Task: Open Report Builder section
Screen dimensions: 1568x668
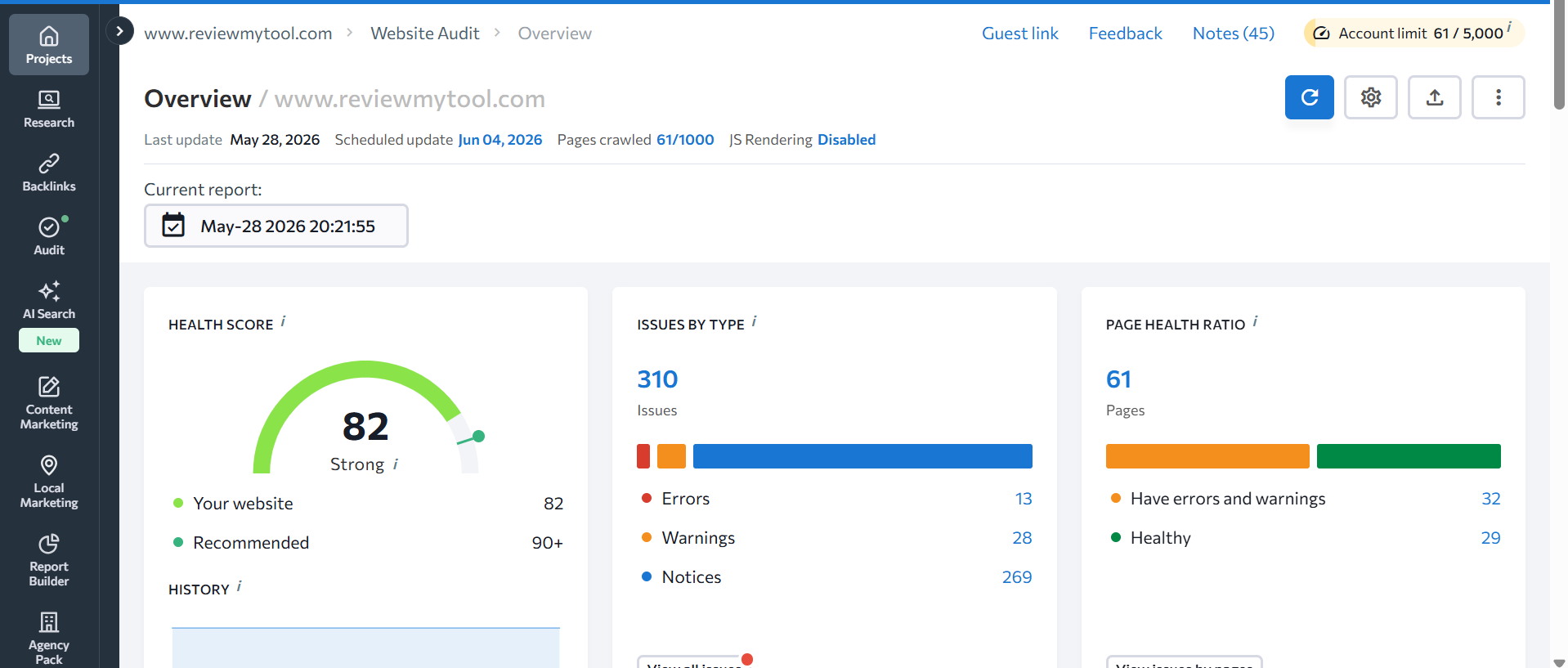Action: (49, 560)
